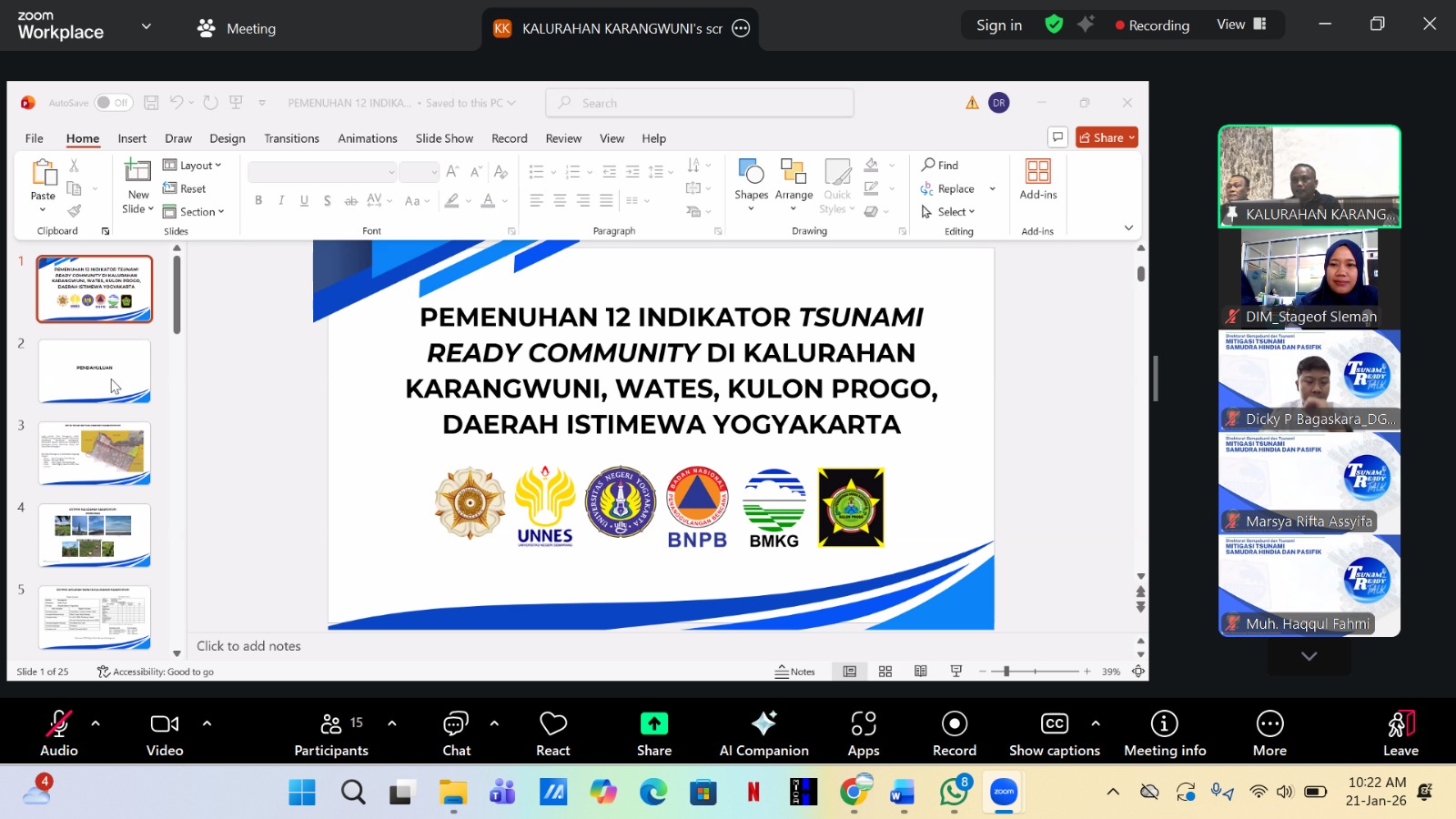Click the React heart icon

coord(553,724)
